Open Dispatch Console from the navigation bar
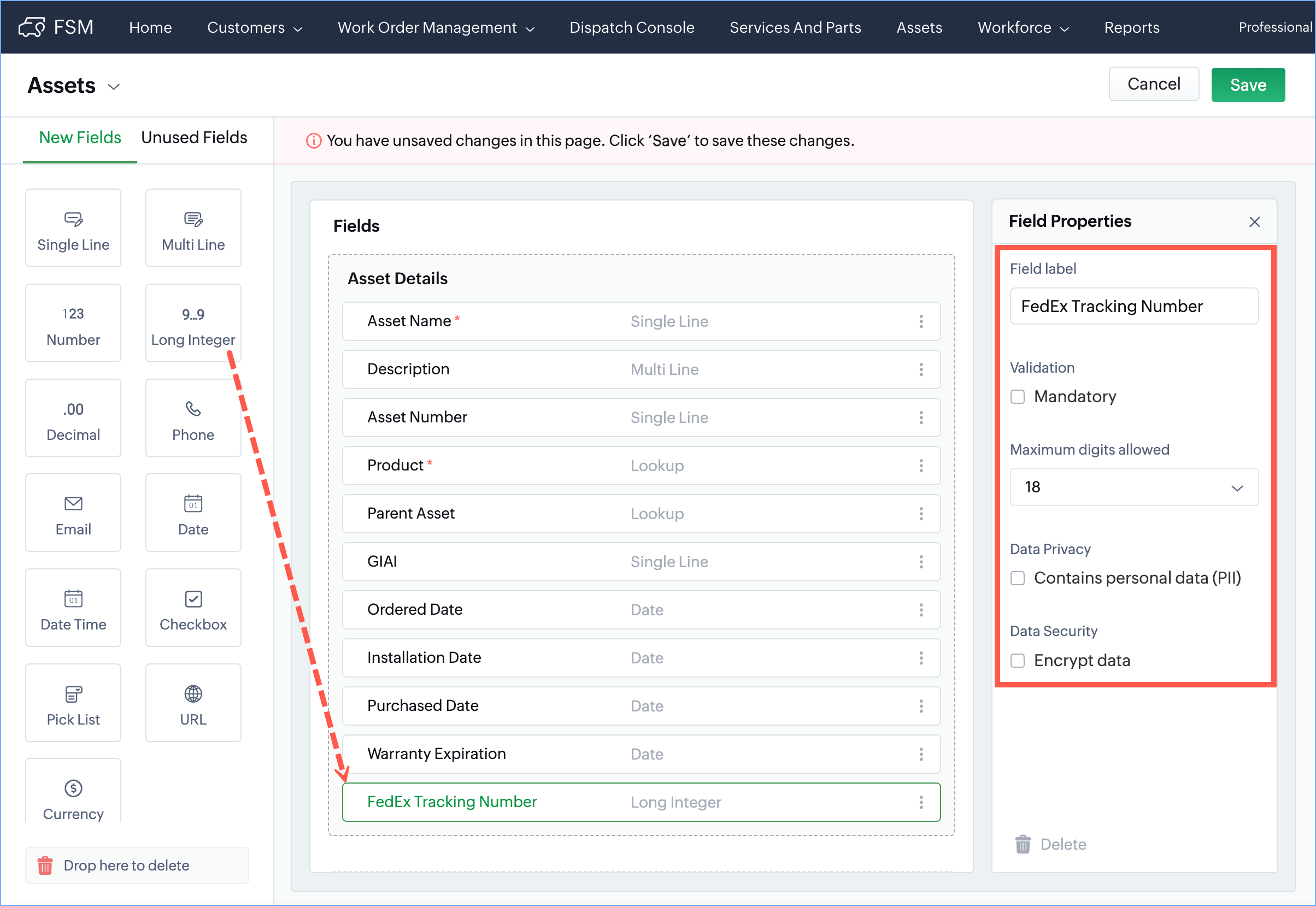The image size is (1316, 906). pyautogui.click(x=631, y=27)
